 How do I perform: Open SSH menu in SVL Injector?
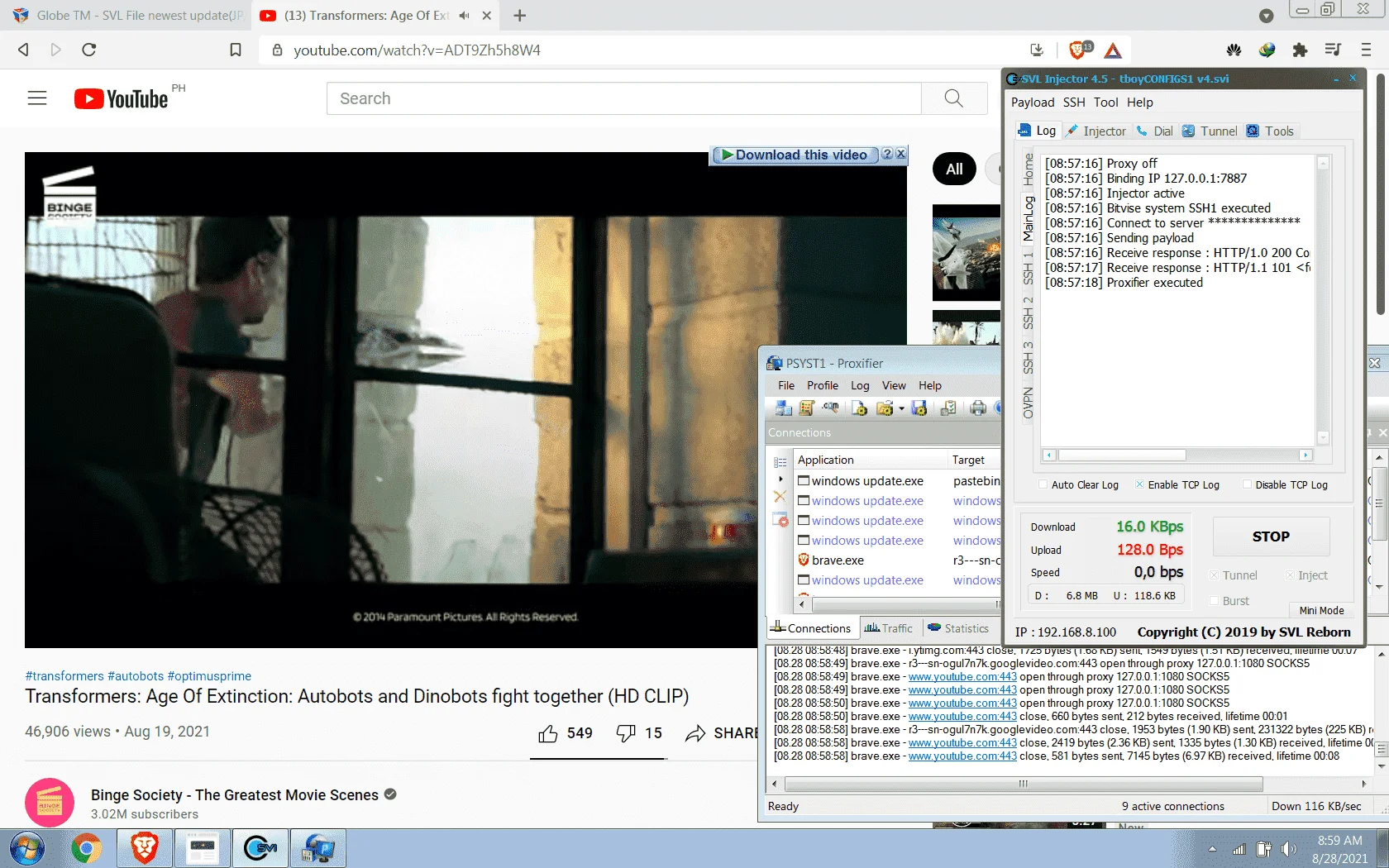click(x=1074, y=103)
